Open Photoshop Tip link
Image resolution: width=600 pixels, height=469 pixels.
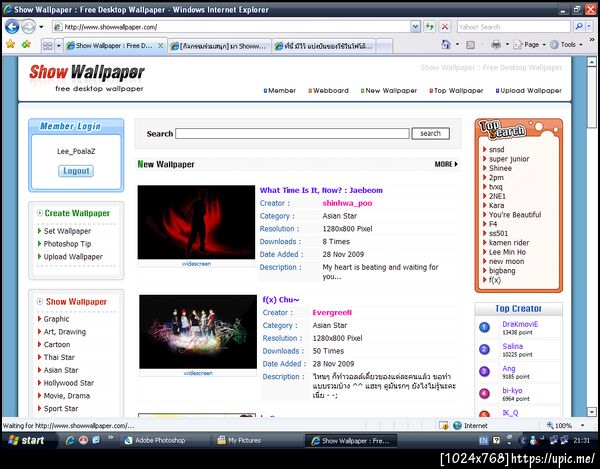click(67, 244)
